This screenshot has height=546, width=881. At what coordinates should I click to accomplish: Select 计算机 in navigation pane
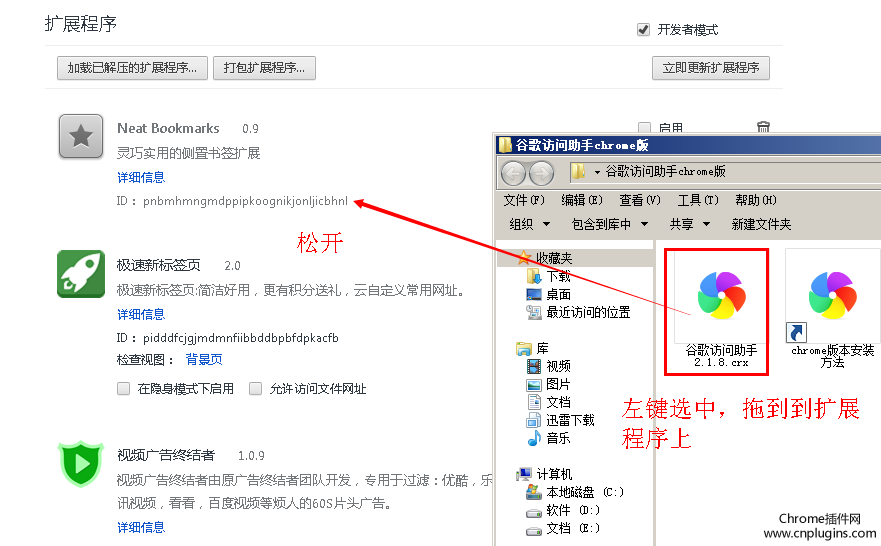pyautogui.click(x=553, y=474)
